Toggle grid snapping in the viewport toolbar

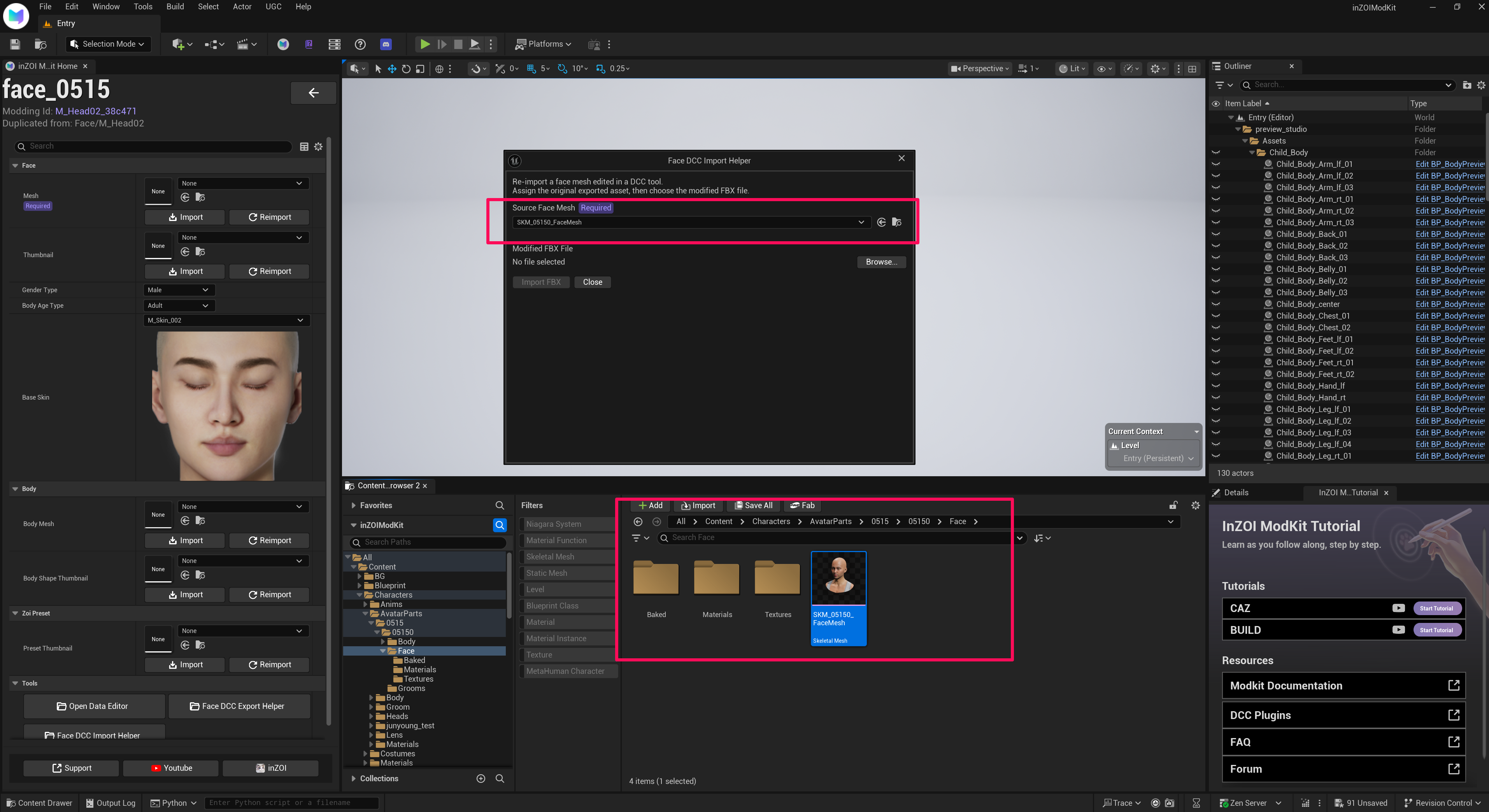tap(531, 69)
